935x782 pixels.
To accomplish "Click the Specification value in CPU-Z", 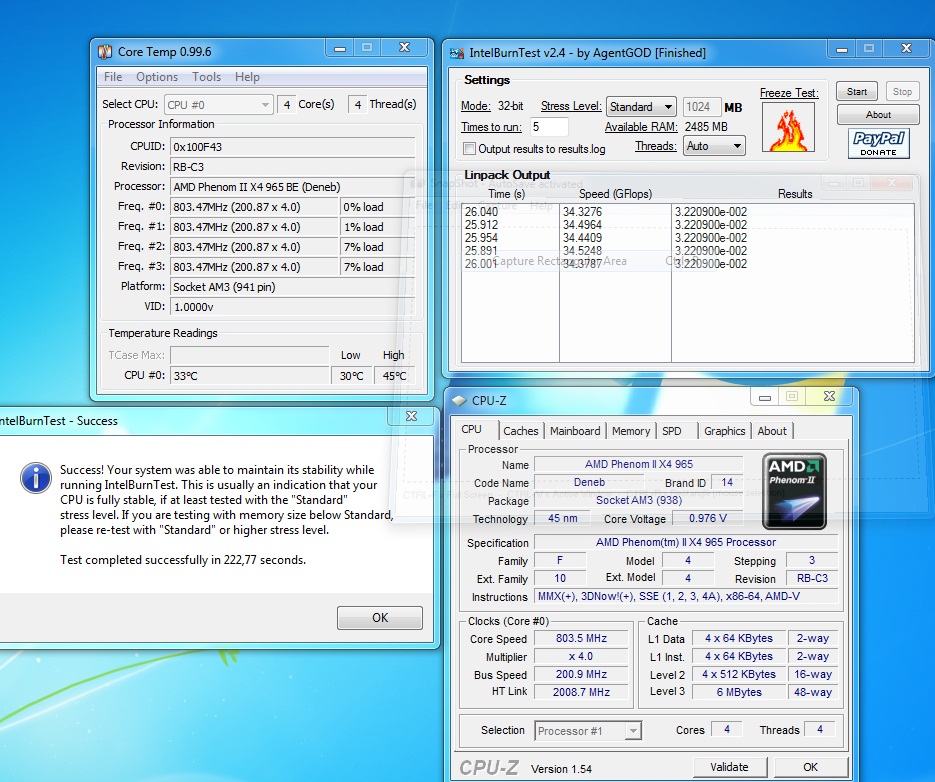I will tap(686, 542).
